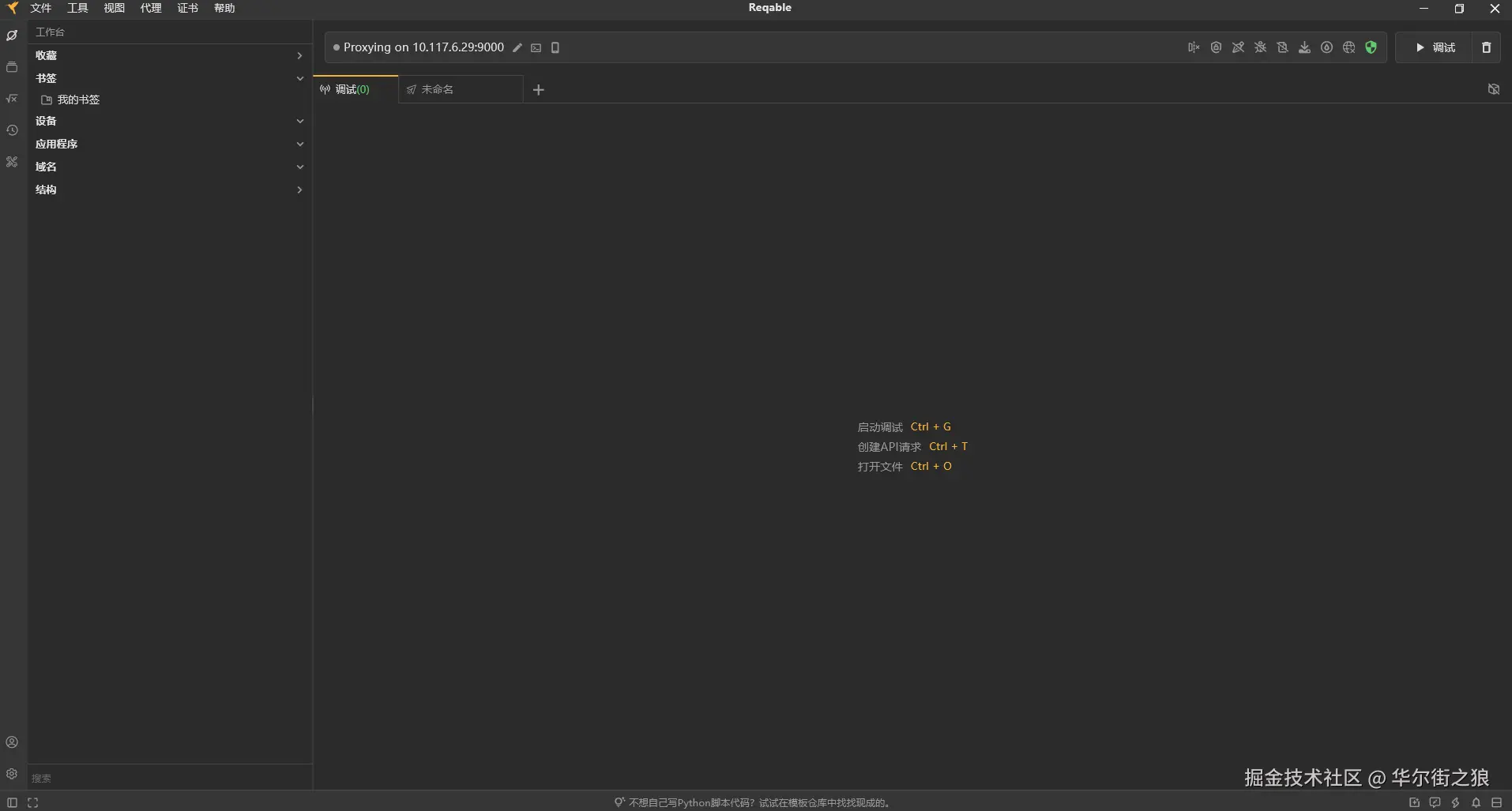This screenshot has height=811, width=1512.
Task: Click the Python template tip in status bar
Action: (x=758, y=802)
